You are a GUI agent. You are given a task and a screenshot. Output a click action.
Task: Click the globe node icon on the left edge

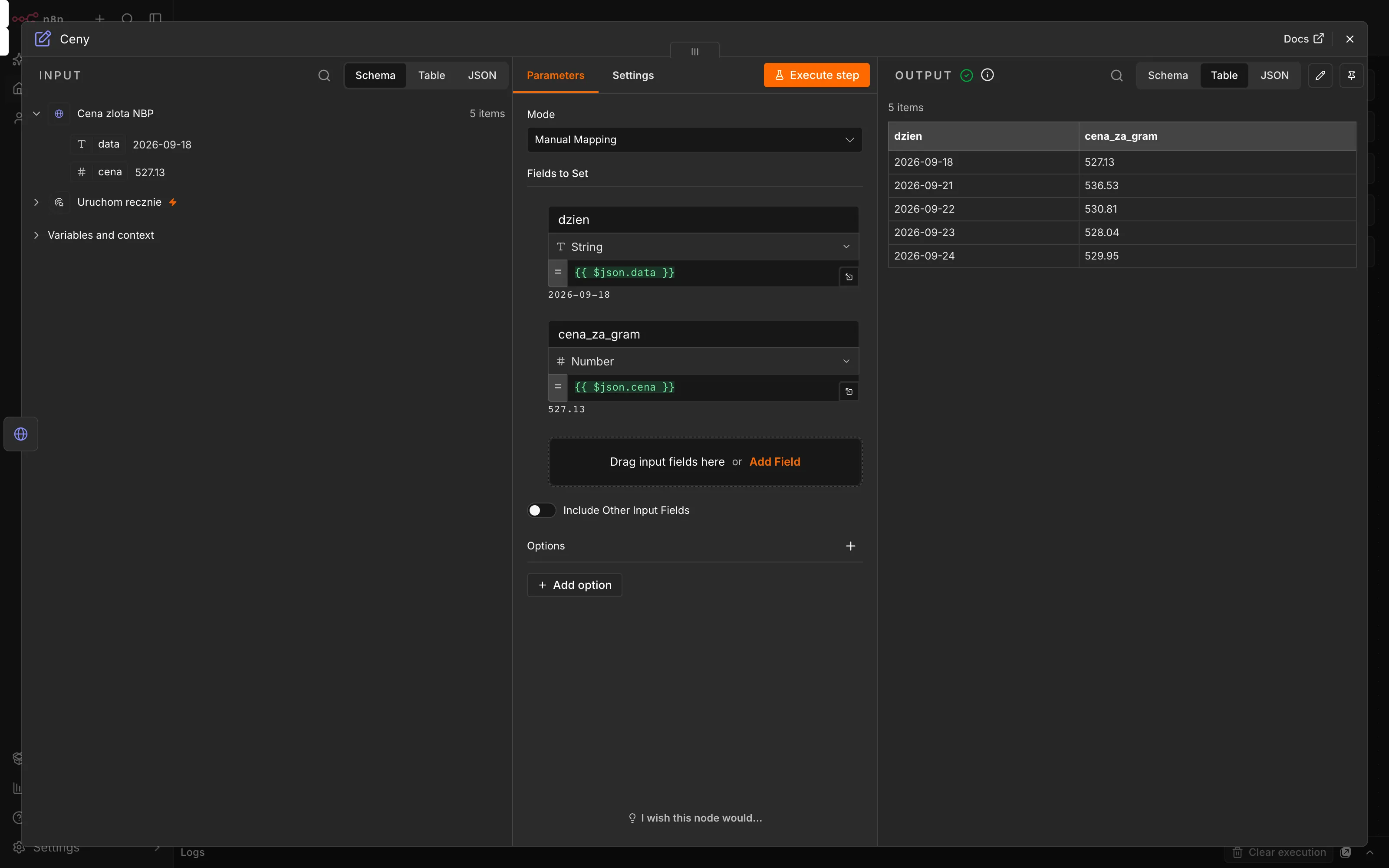click(21, 434)
